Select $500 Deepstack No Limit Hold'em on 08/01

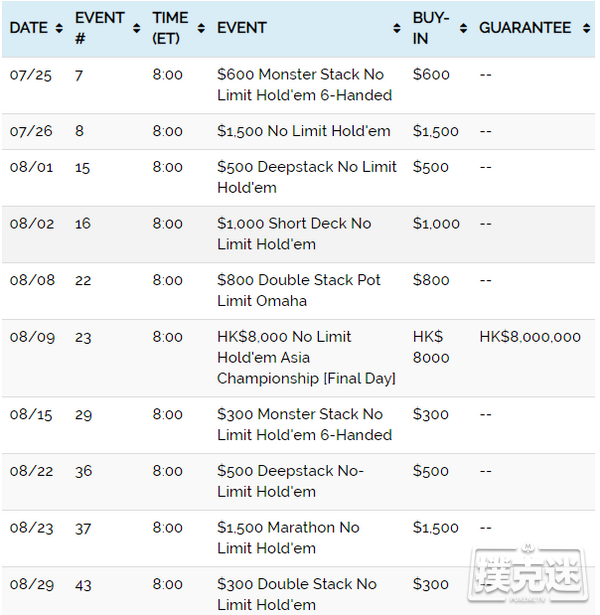(307, 177)
